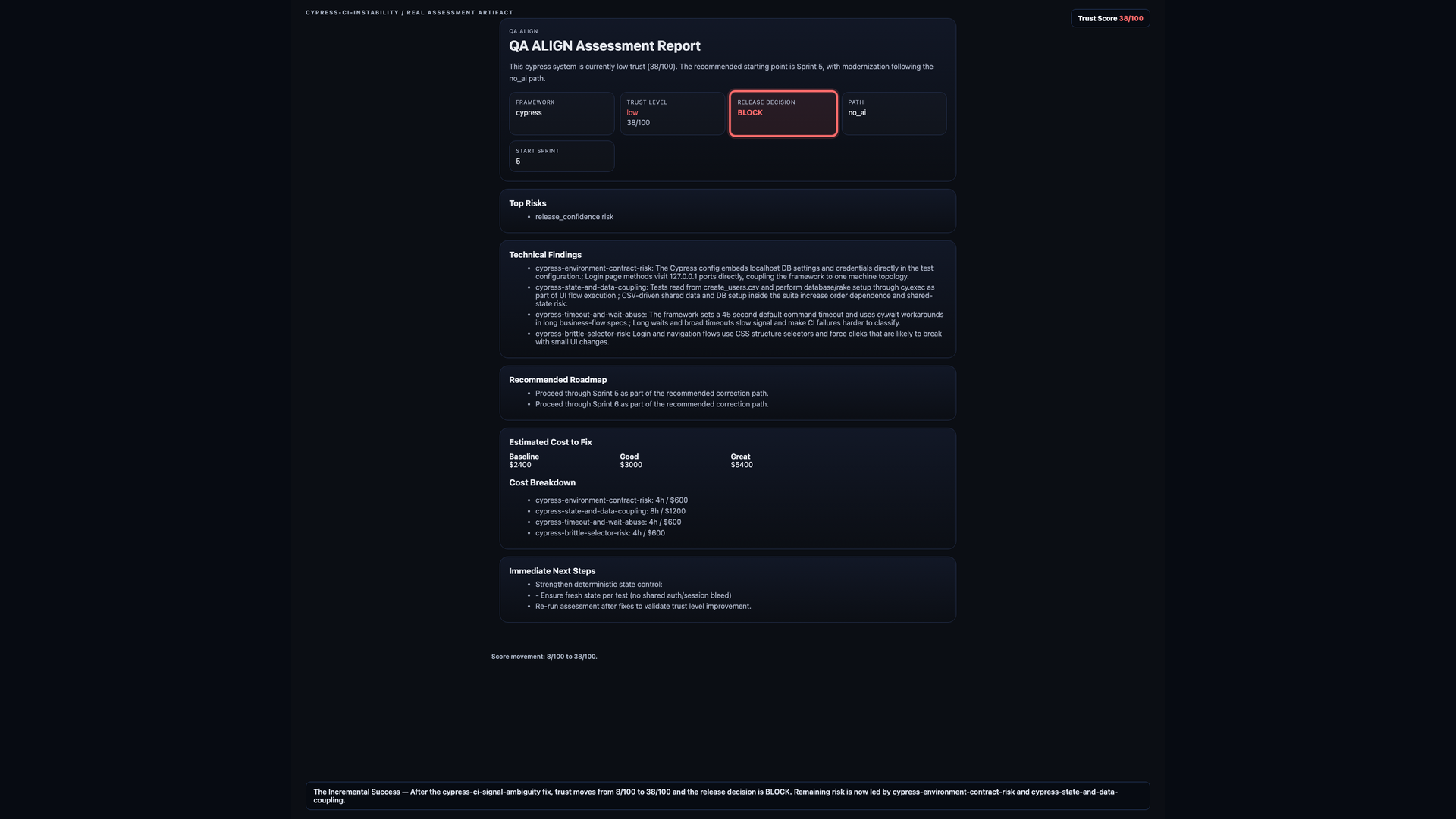Image resolution: width=1456 pixels, height=819 pixels.
Task: Click the Estimated Cost to Fix heading
Action: pos(551,442)
